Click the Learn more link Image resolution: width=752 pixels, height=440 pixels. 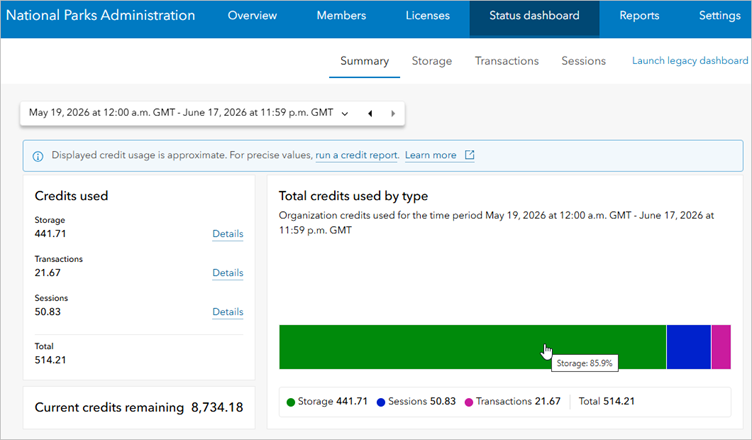coord(431,155)
